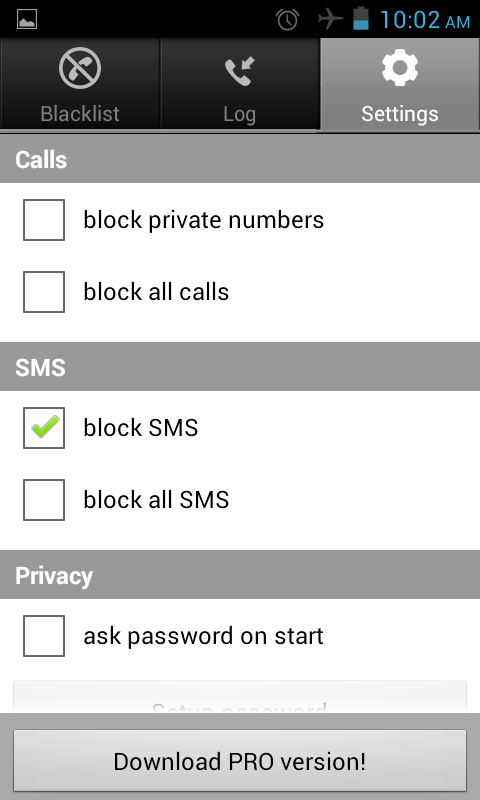Image resolution: width=480 pixels, height=800 pixels.
Task: Tap the incoming call Log icon
Action: tap(240, 71)
